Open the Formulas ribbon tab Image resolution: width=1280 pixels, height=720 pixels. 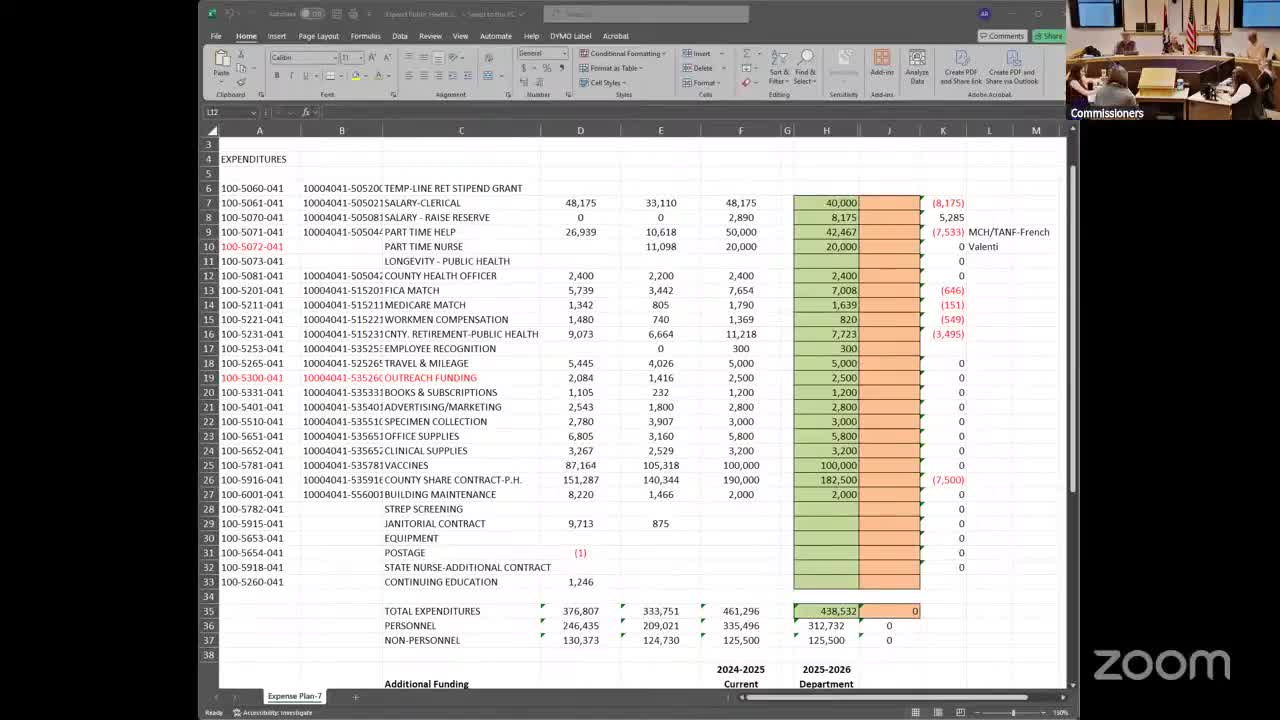tap(365, 36)
